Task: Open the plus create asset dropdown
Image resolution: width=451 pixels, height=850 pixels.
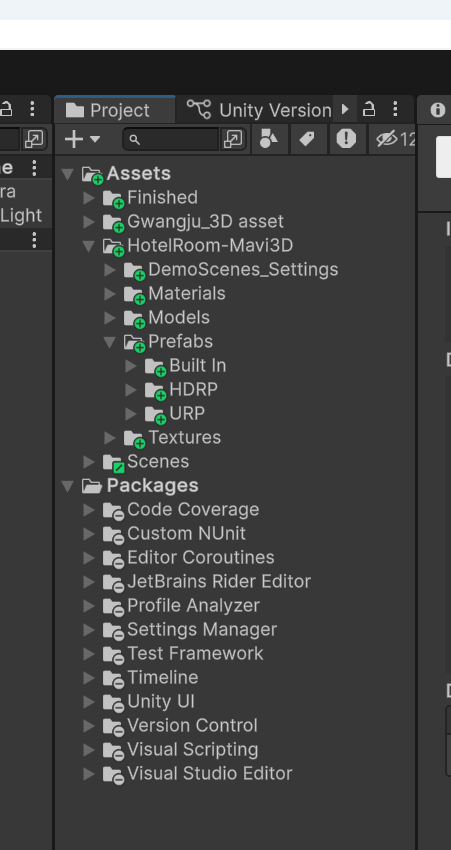Action: pos(82,139)
